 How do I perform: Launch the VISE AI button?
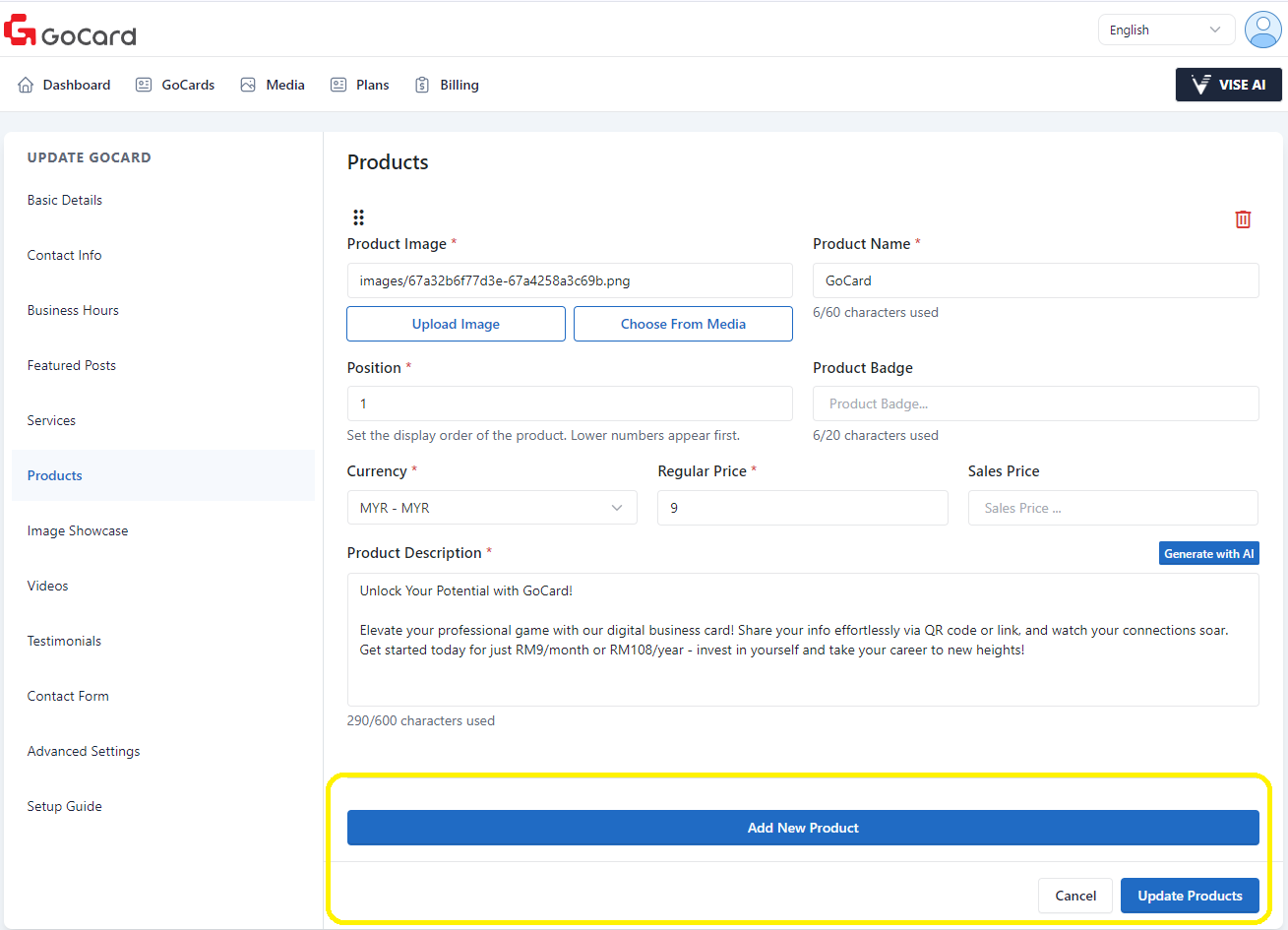click(x=1228, y=85)
